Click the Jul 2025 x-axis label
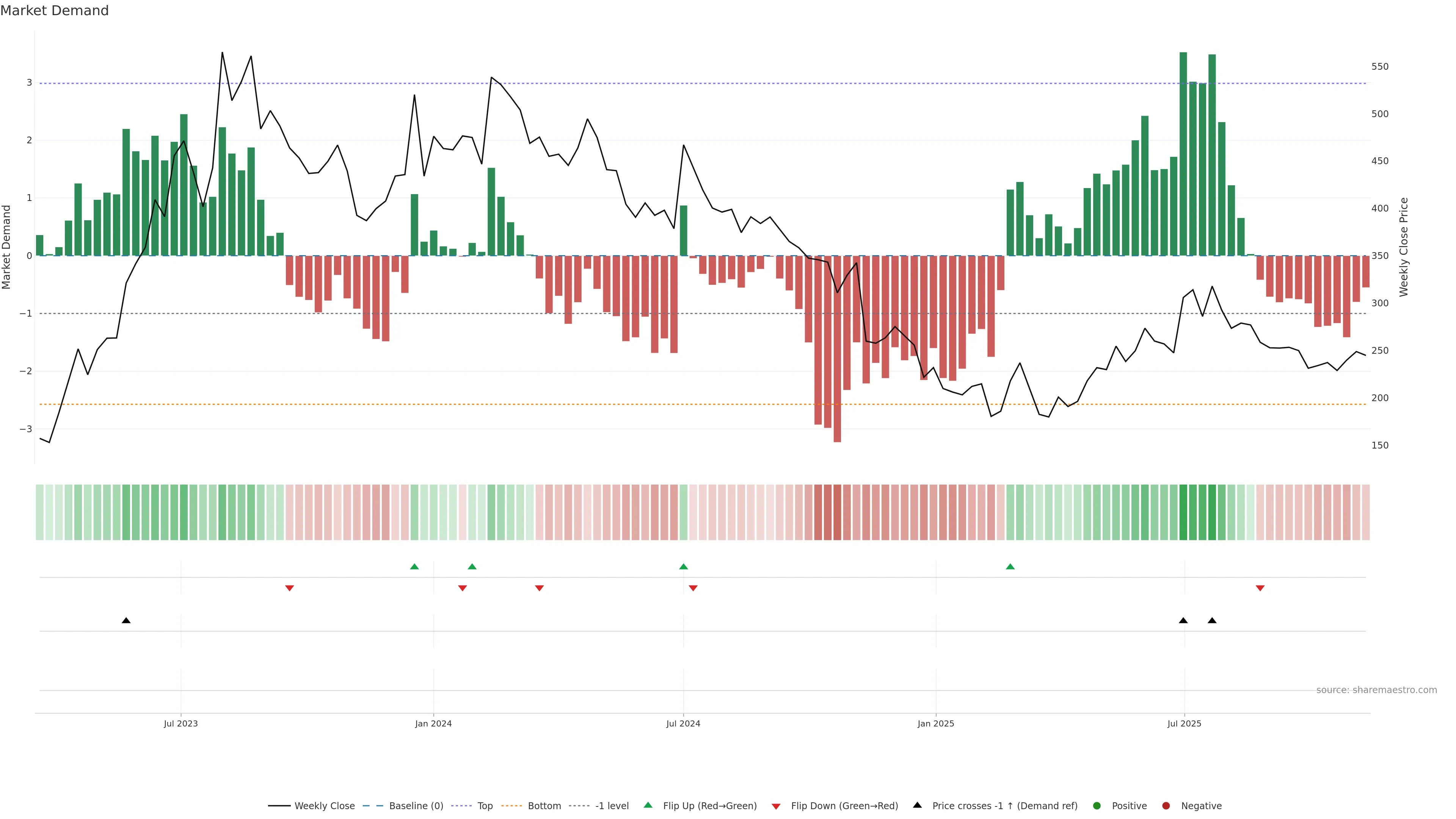This screenshot has height=819, width=1456. pyautogui.click(x=1184, y=723)
